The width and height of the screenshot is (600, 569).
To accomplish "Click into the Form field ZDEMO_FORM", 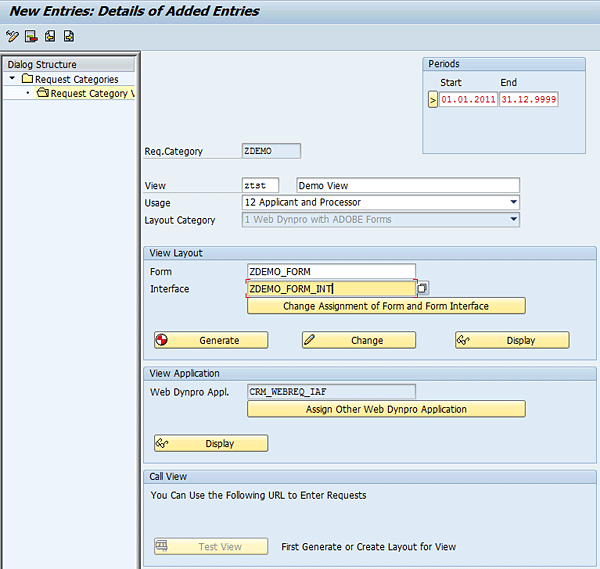I will click(330, 271).
